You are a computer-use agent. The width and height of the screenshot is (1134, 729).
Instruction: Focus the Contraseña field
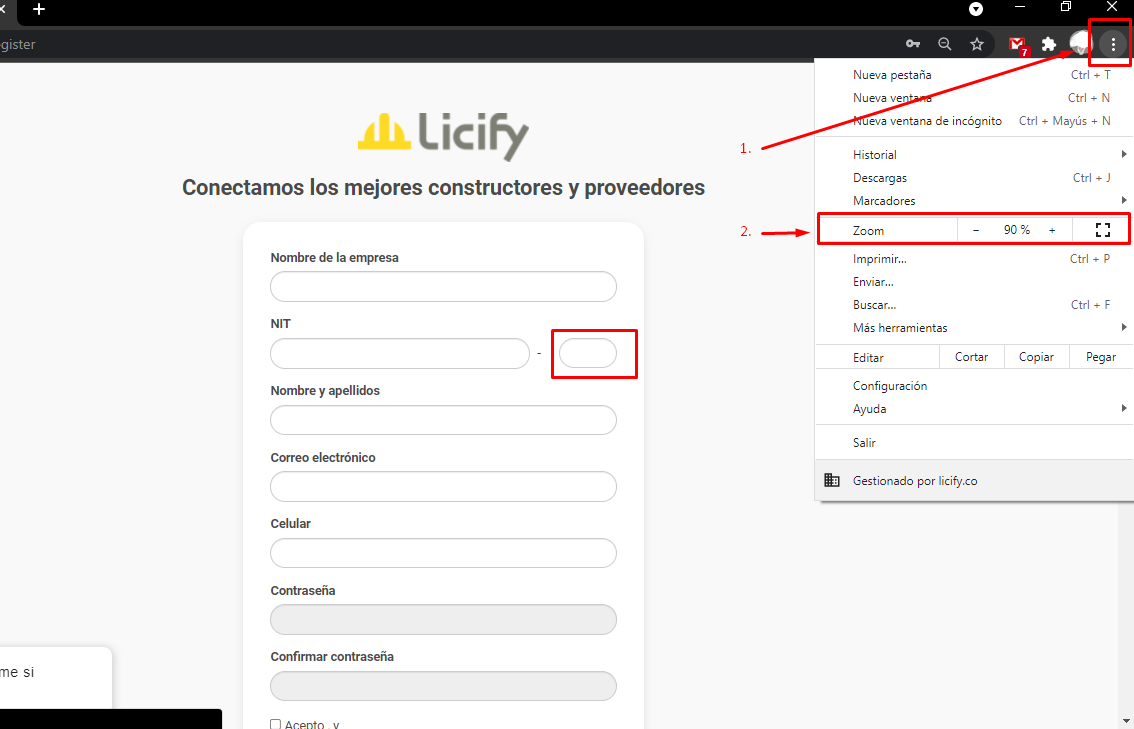pos(443,620)
